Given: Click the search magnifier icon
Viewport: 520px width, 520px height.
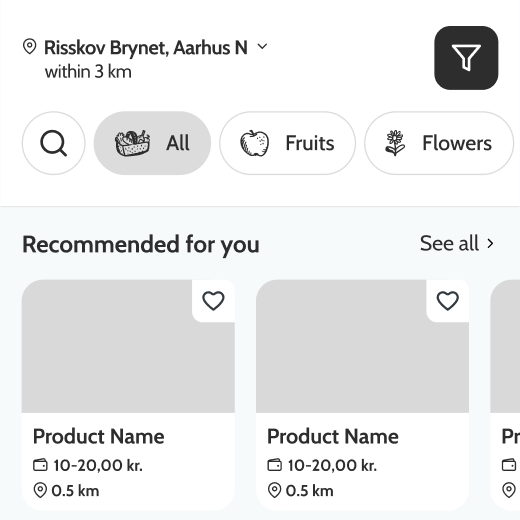Looking at the screenshot, I should [54, 143].
